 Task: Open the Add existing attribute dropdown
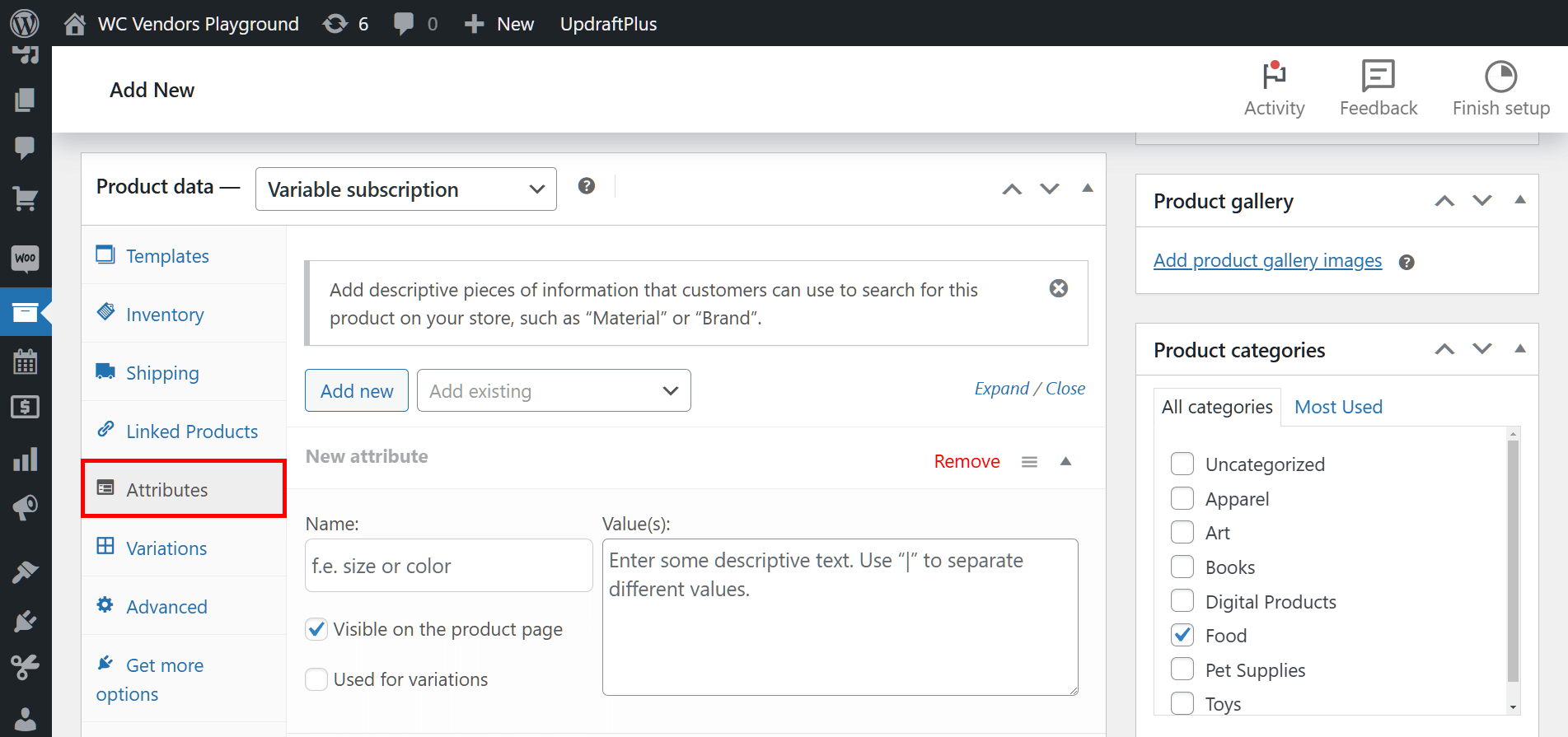pos(553,391)
